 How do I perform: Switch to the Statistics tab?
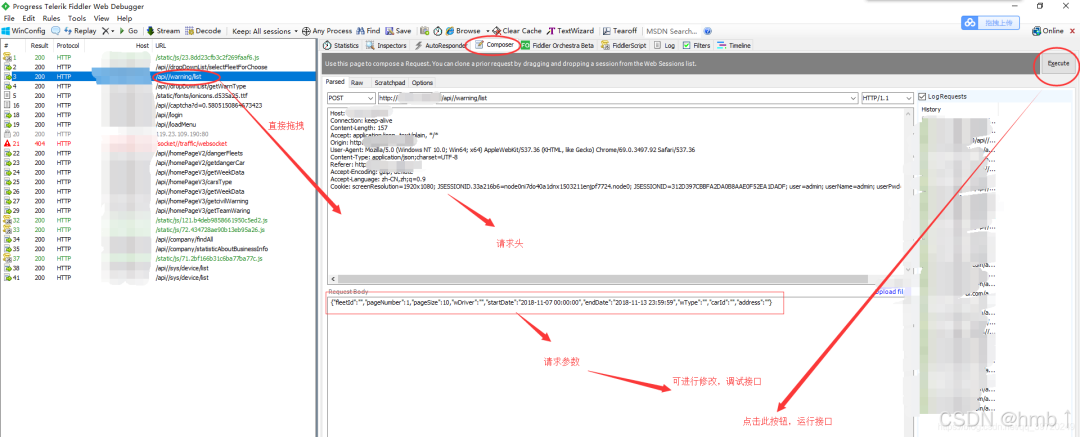(341, 45)
